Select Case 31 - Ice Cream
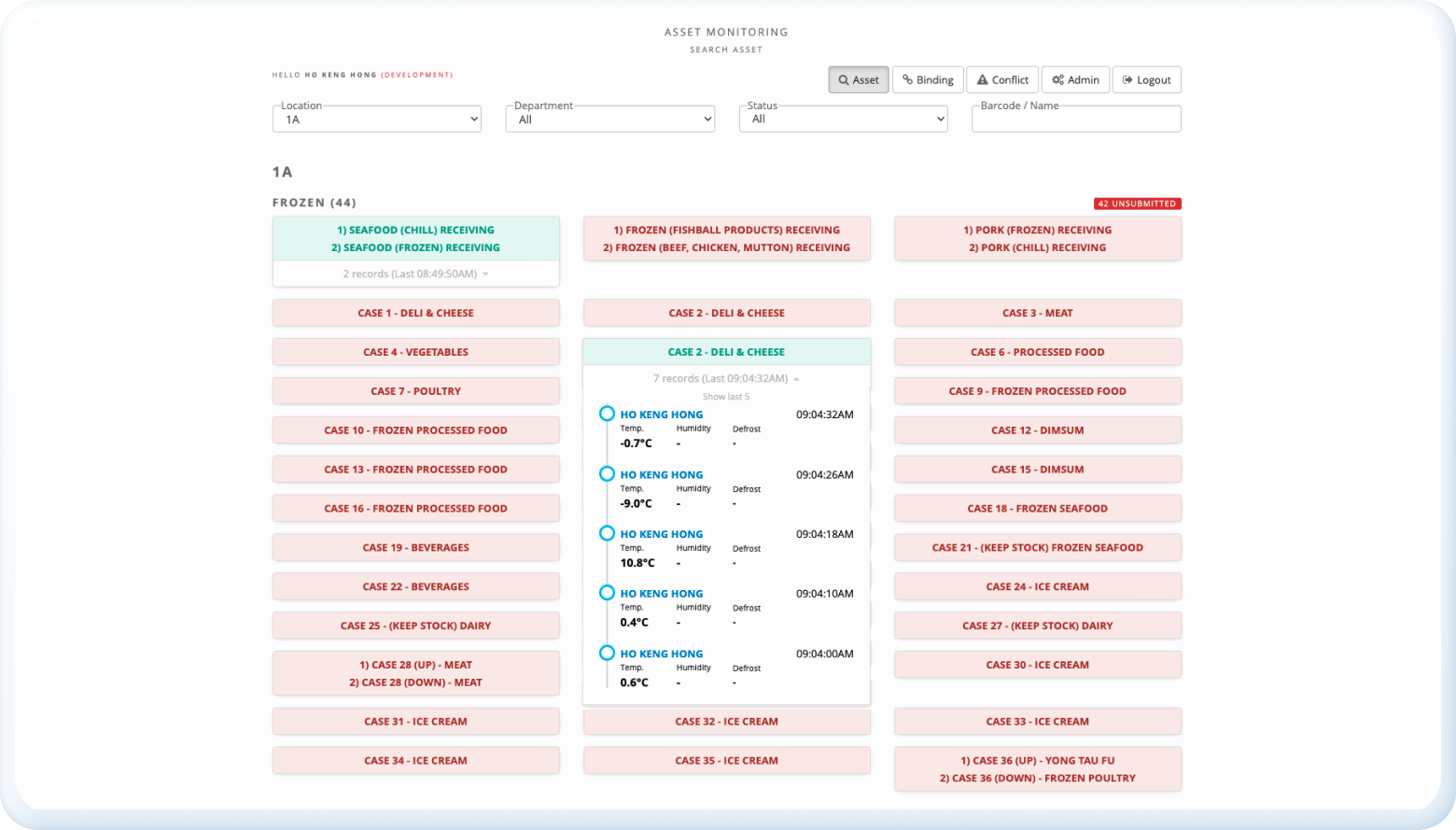Screen dimensions: 1456x830 [416, 722]
